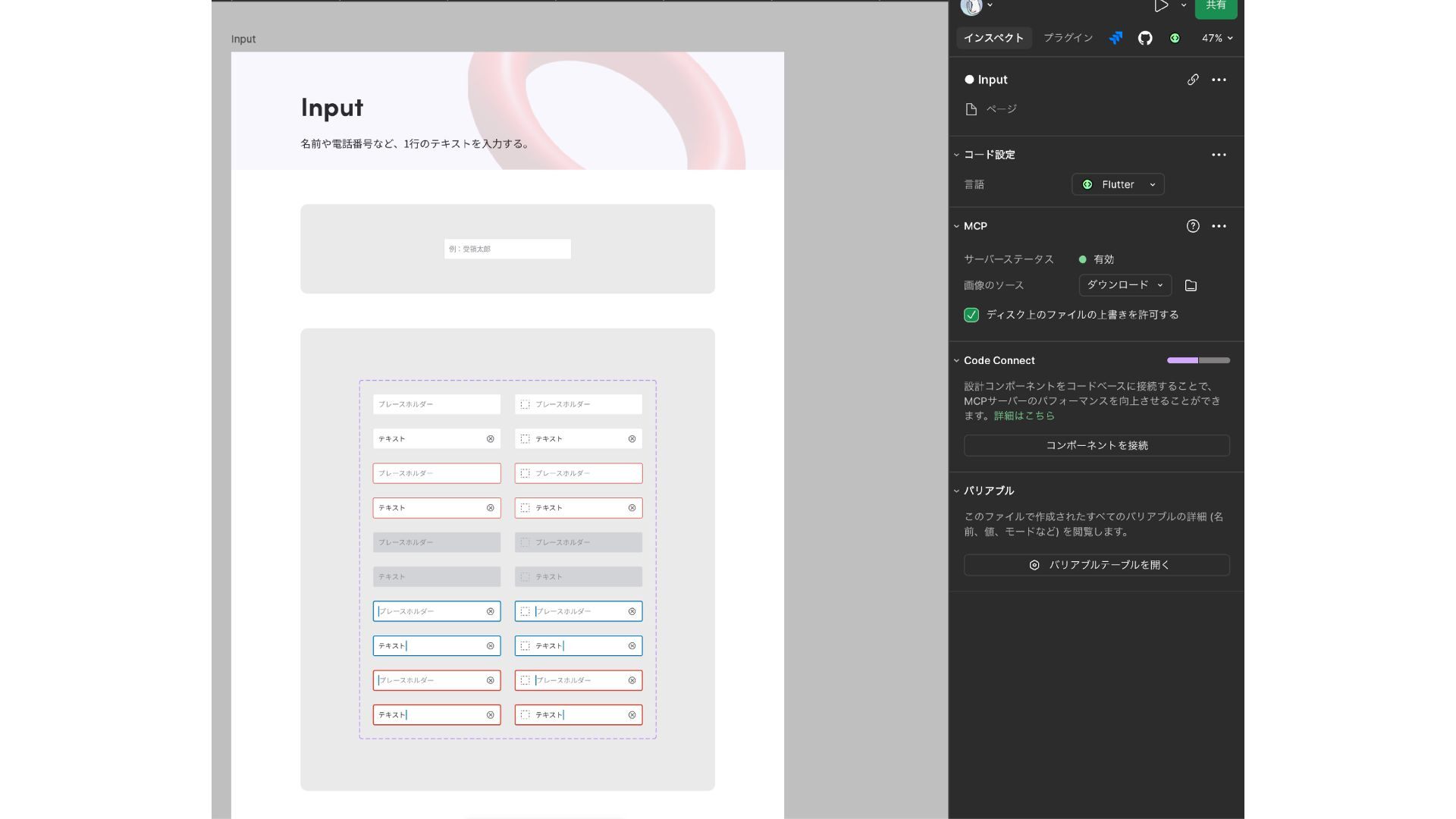
Task: Collapse the Code Connect section
Action: point(956,361)
